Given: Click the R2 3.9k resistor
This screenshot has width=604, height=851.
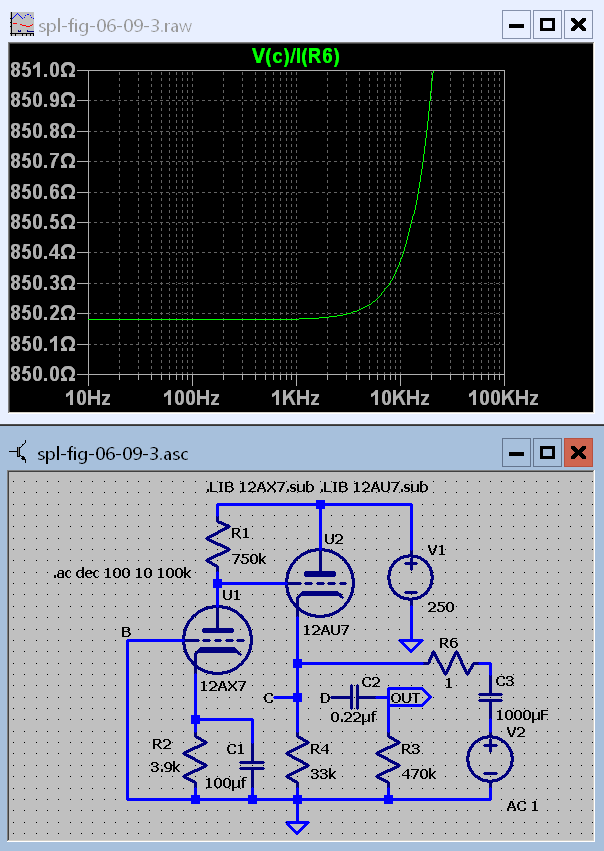Looking at the screenshot, I should click(x=195, y=757).
